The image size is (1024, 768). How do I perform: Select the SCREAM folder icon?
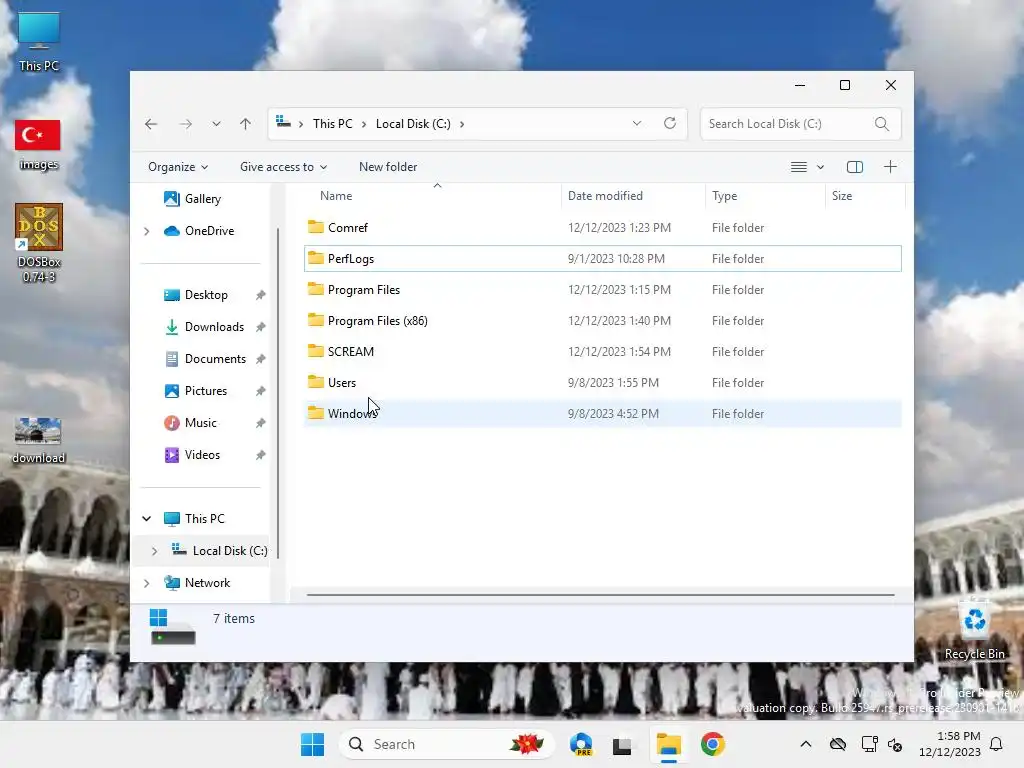[316, 351]
